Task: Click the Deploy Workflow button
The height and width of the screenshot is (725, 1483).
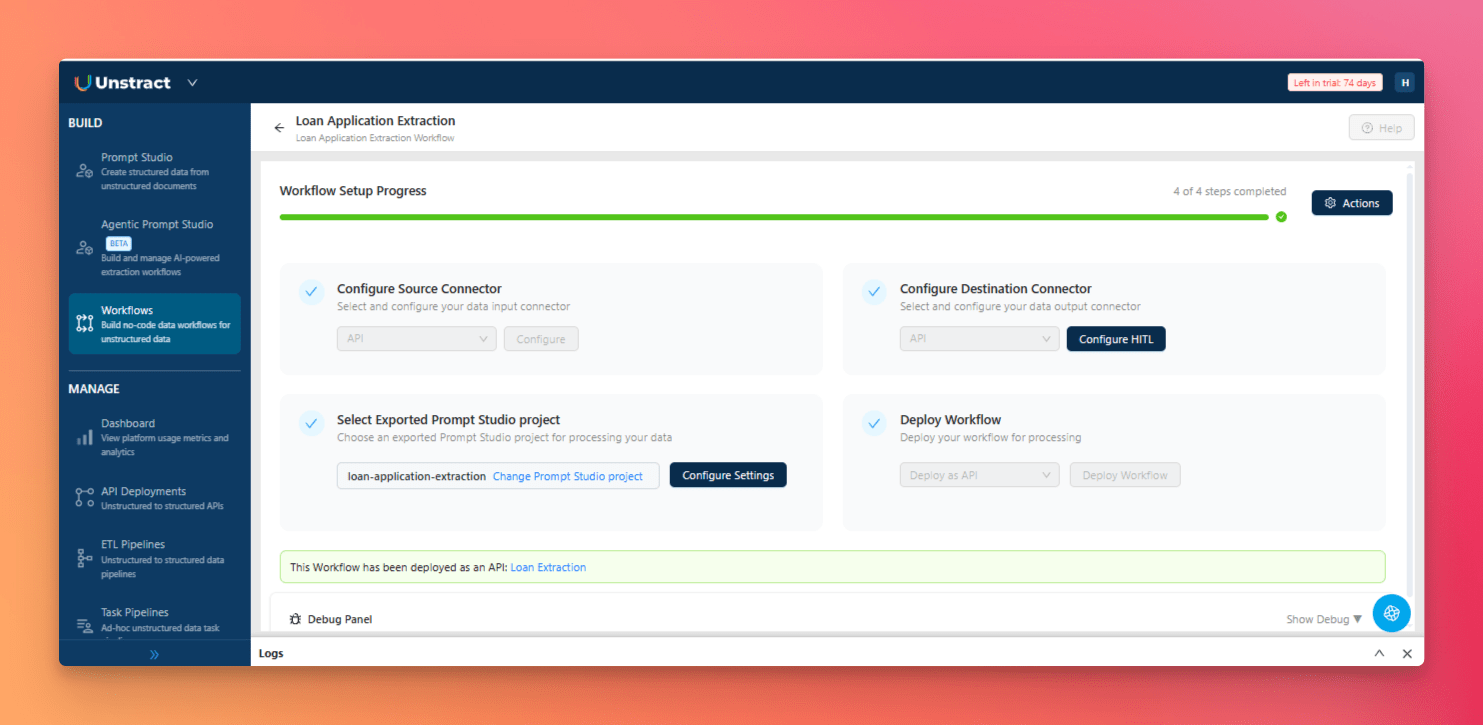Action: [x=1125, y=475]
